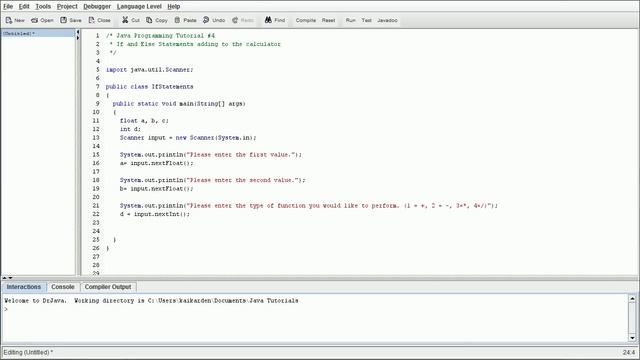Select the (Untitled)* document in file list
Viewport: 640px width, 360px height.
(x=38, y=33)
